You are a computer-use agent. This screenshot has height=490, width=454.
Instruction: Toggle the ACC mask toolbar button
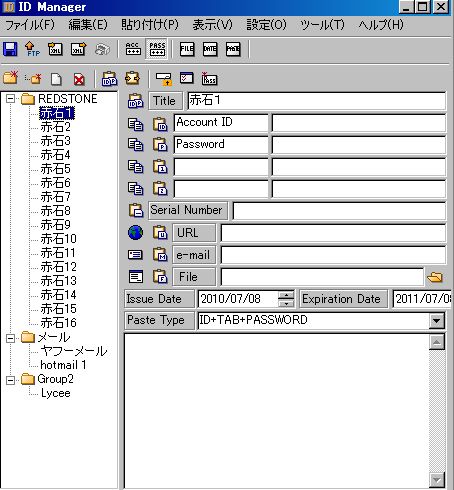click(133, 49)
